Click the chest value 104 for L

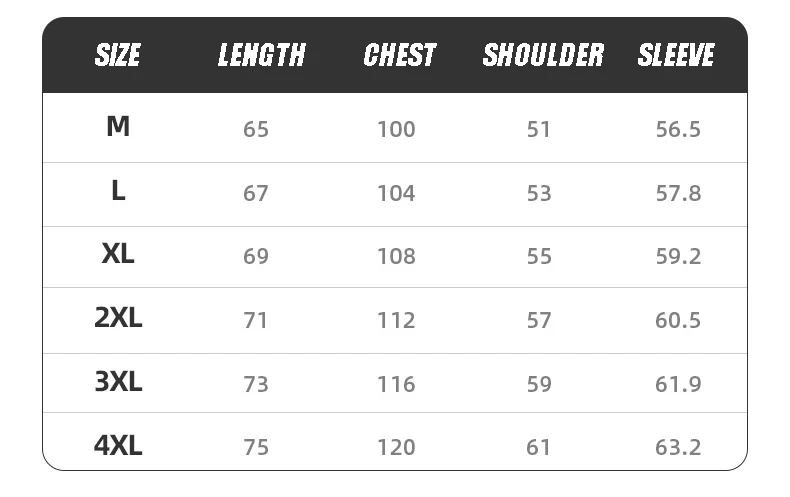point(396,193)
